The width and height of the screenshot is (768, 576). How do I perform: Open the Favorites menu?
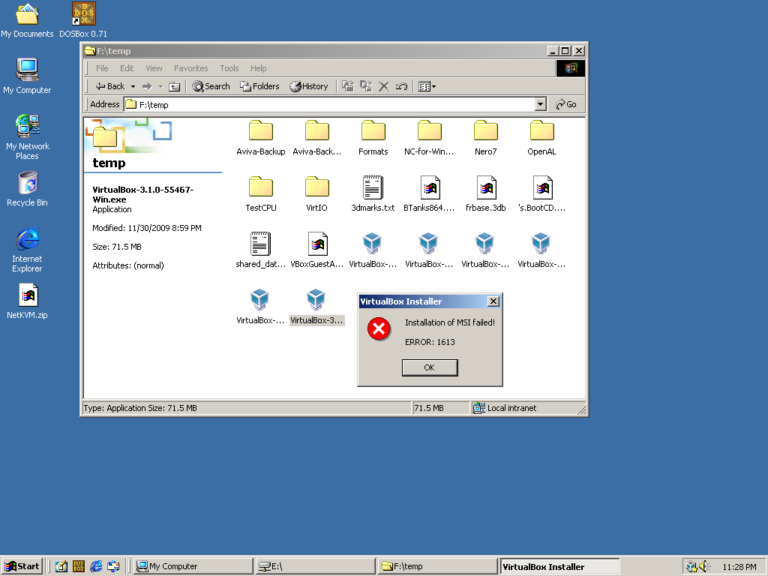tap(191, 68)
